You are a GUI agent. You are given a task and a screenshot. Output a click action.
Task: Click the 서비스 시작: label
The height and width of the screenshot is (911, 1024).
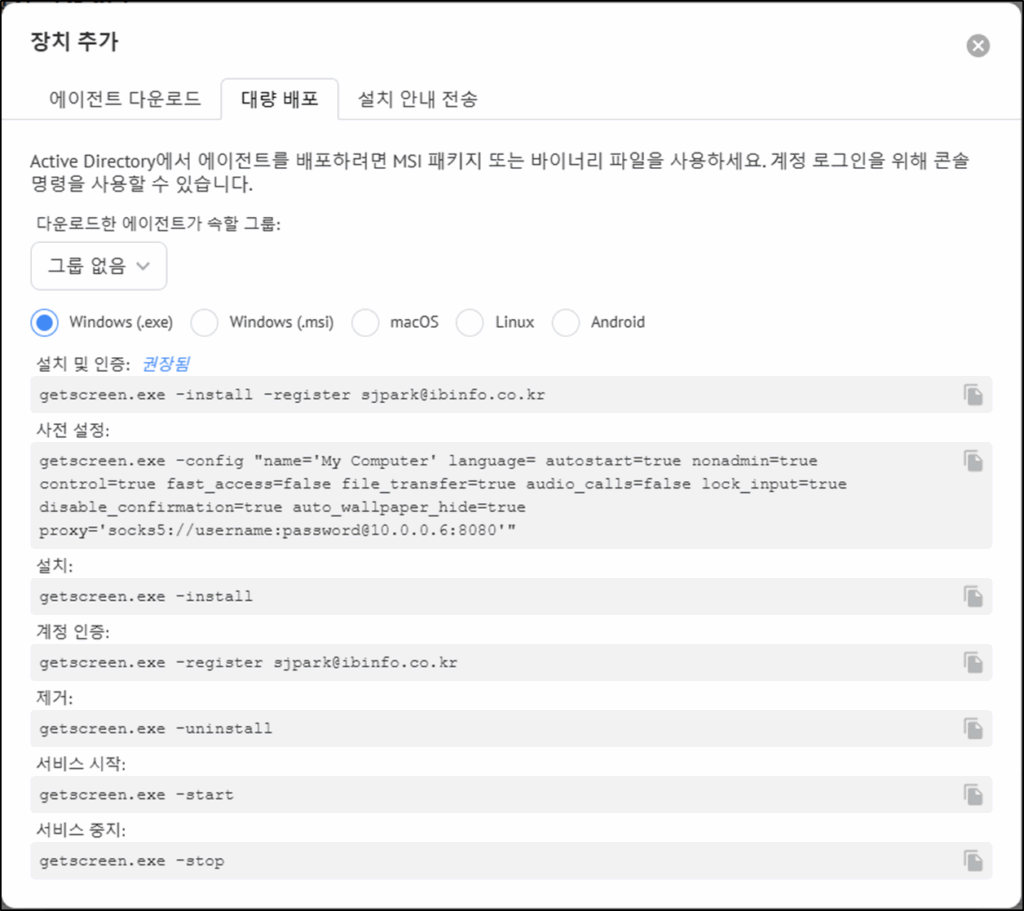(81, 763)
